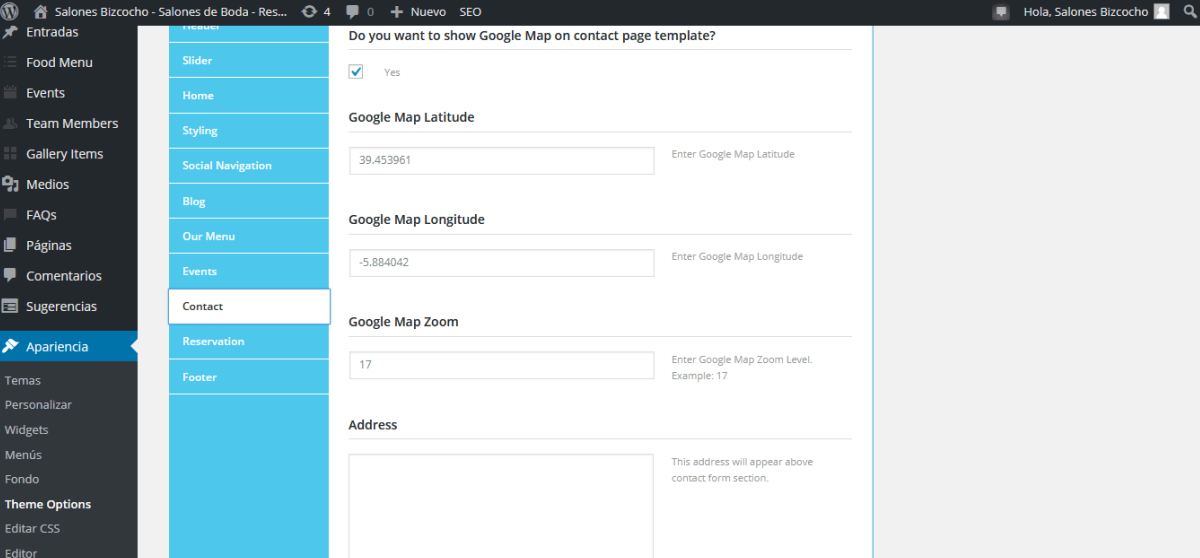Open the Widgets submenu link
The height and width of the screenshot is (558, 1200).
[27, 430]
